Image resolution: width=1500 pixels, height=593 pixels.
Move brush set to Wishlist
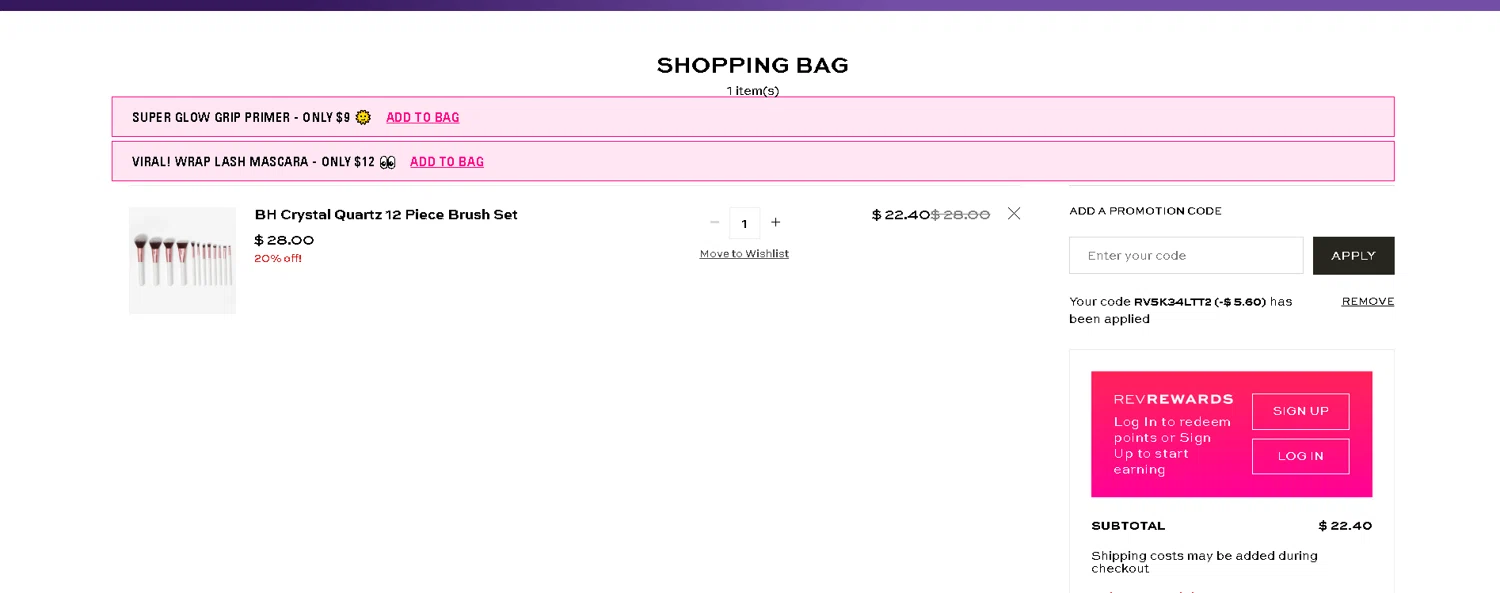coord(744,254)
